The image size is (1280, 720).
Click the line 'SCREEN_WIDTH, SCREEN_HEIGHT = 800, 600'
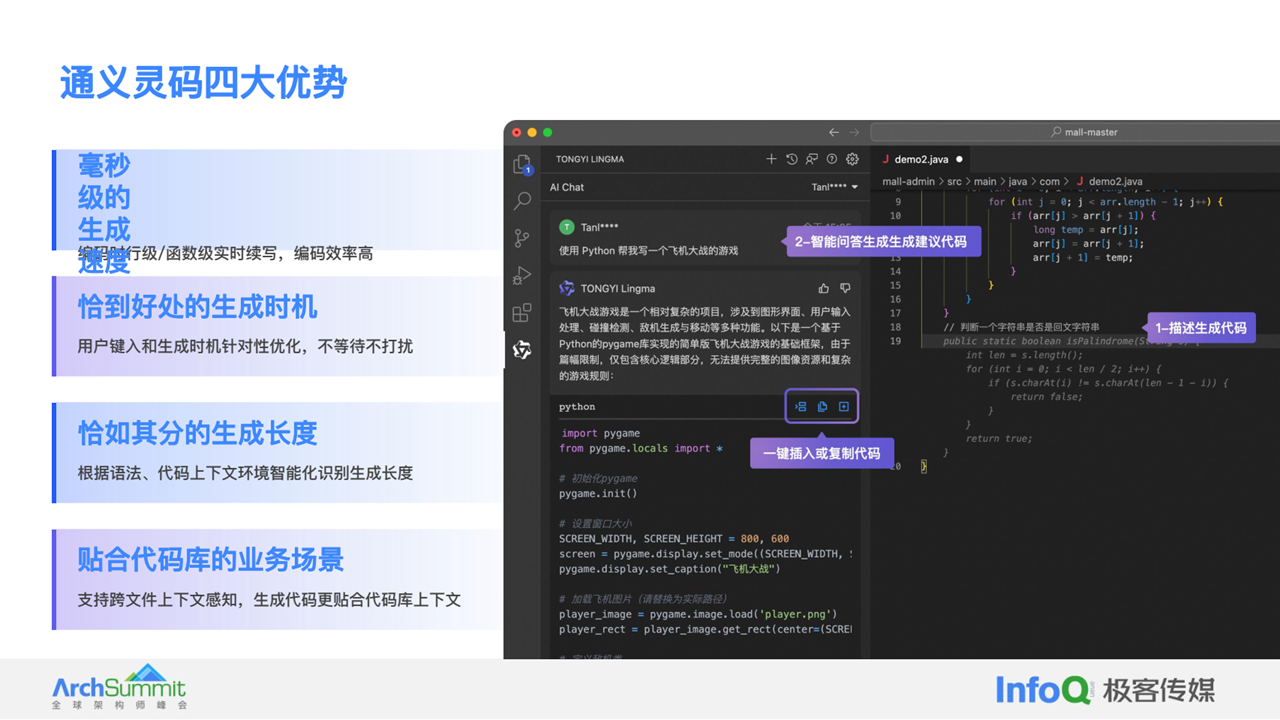[x=674, y=538]
